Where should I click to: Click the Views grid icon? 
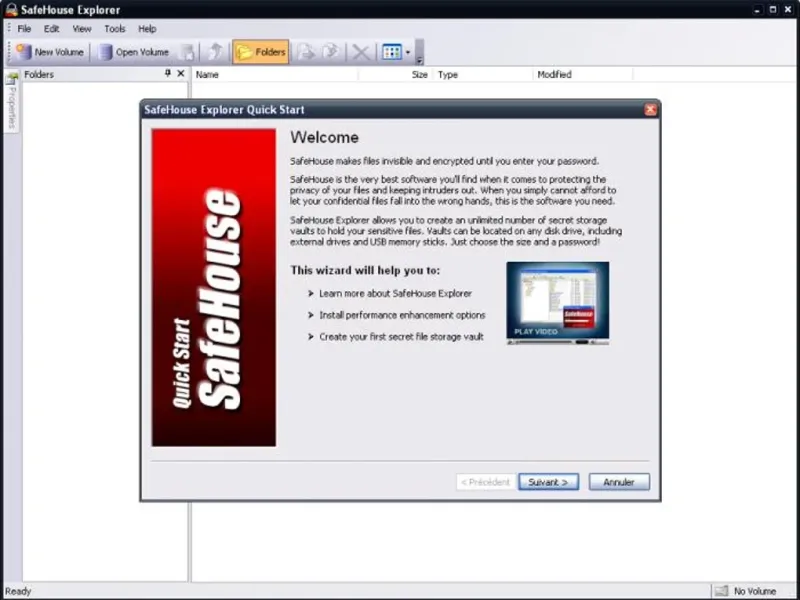pyautogui.click(x=392, y=52)
